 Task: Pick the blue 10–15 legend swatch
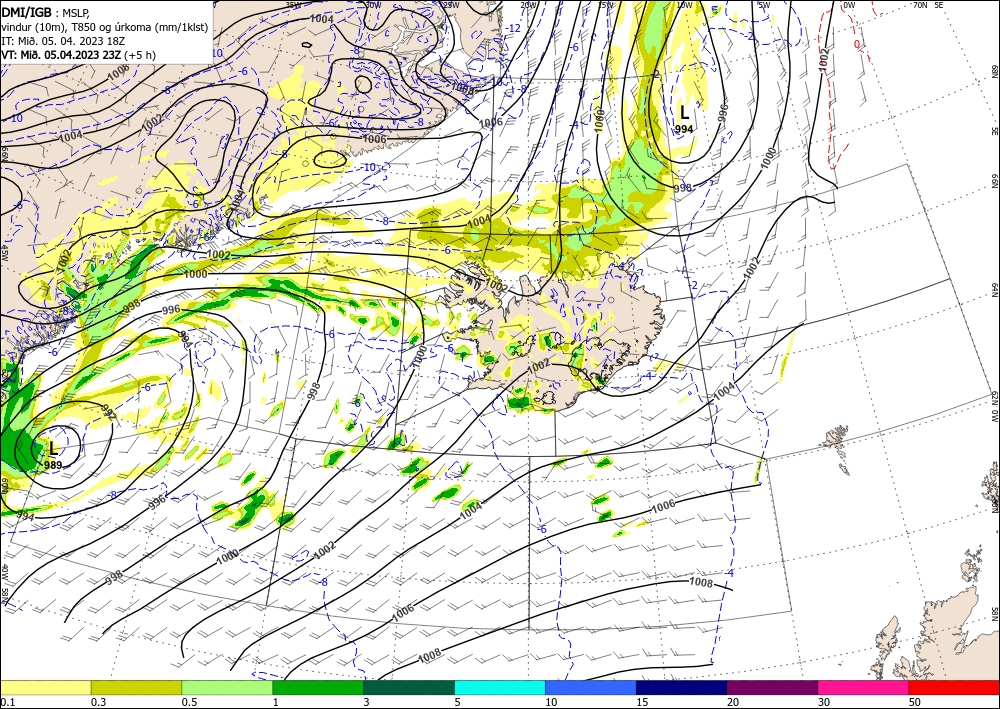(x=591, y=687)
